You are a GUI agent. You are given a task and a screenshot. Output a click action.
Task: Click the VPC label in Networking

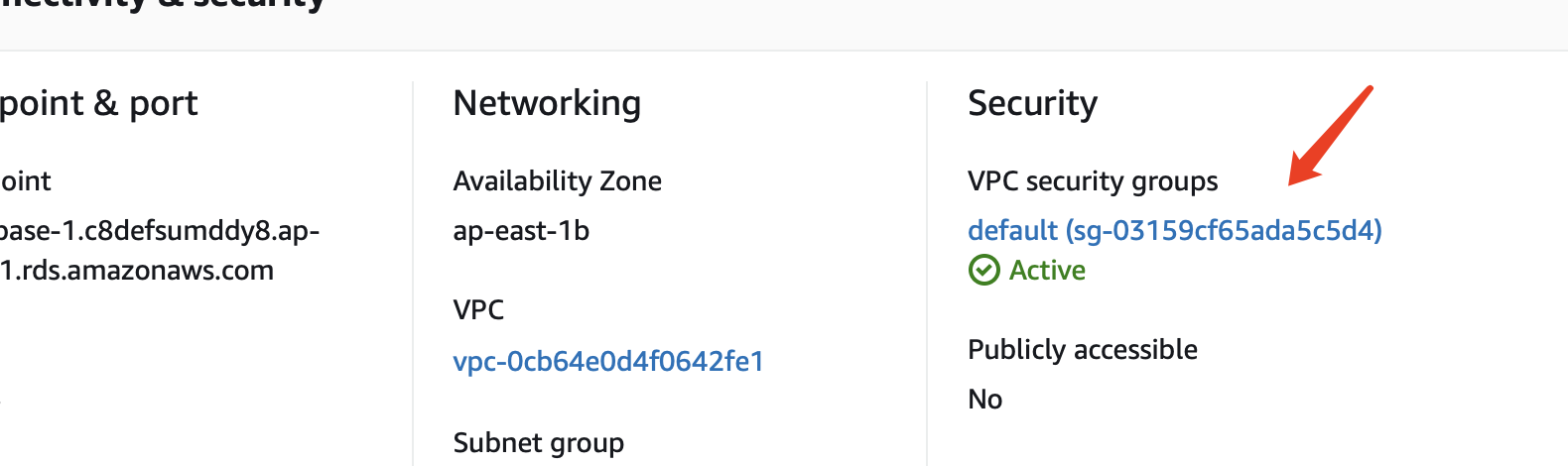(x=478, y=309)
